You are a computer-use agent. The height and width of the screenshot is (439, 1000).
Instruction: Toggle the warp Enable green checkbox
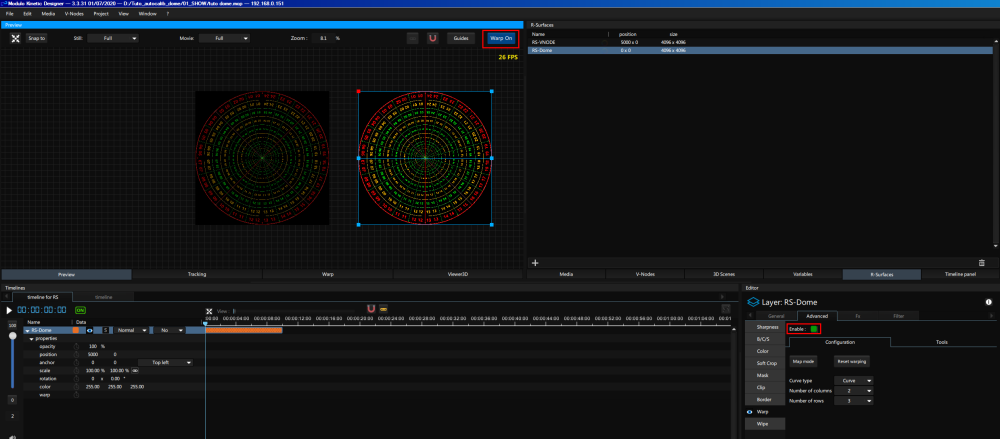pos(814,328)
